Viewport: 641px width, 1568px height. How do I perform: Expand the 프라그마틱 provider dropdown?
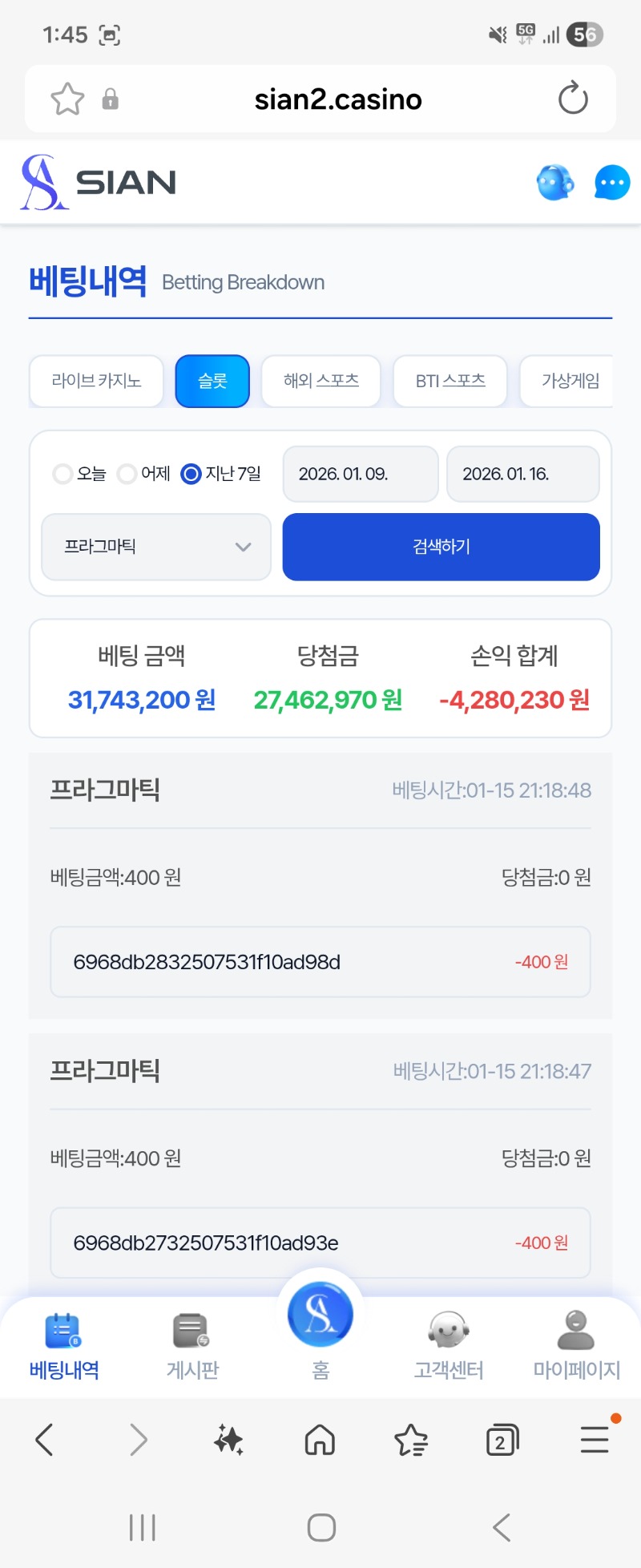(x=156, y=547)
